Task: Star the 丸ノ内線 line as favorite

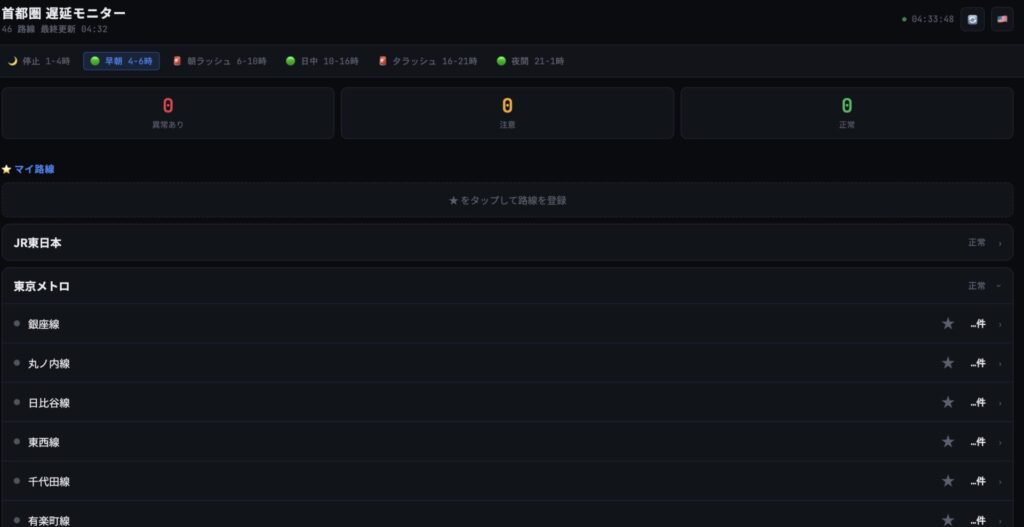Action: coord(948,363)
